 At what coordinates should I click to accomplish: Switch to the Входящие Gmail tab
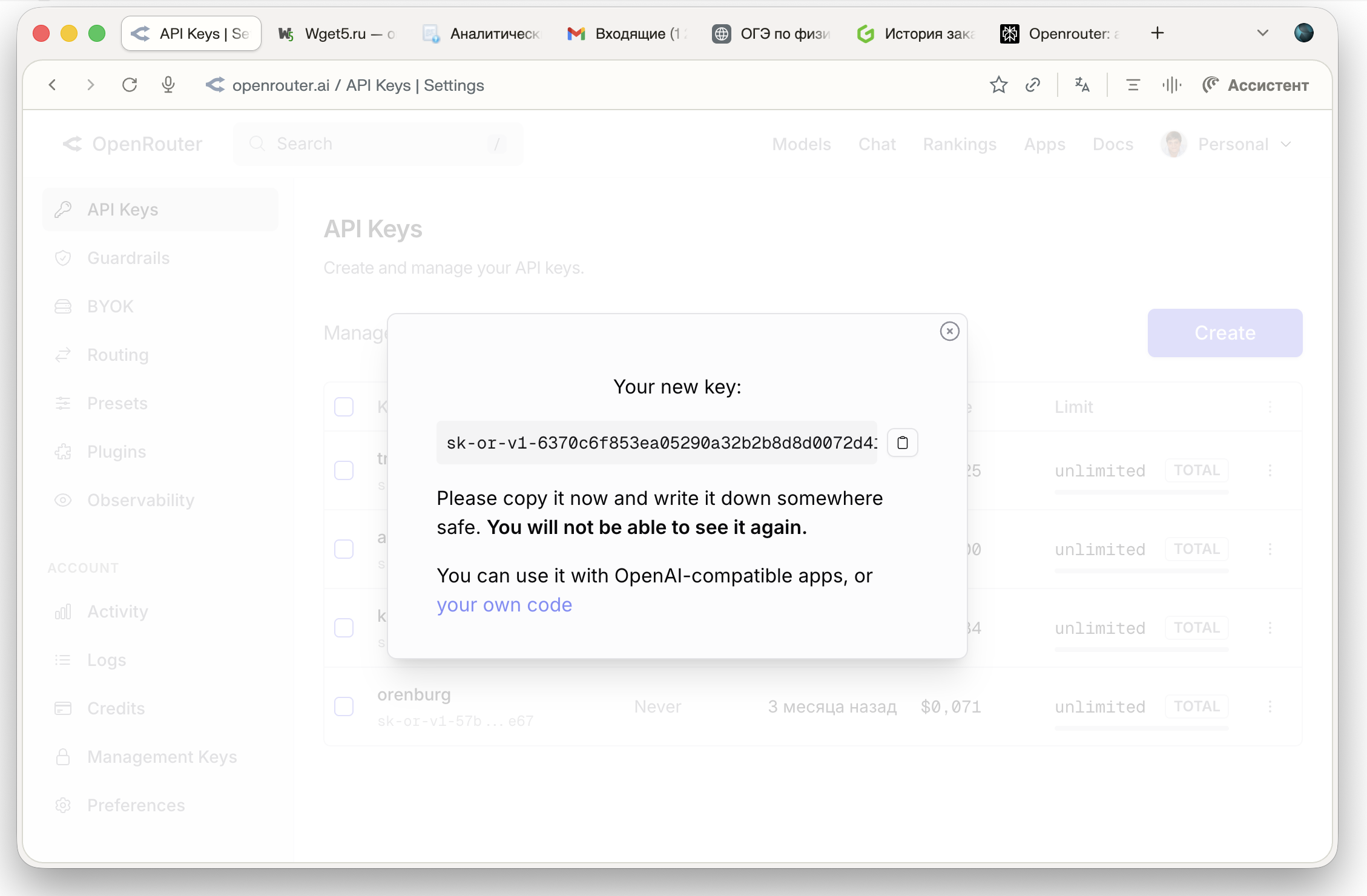coord(627,34)
